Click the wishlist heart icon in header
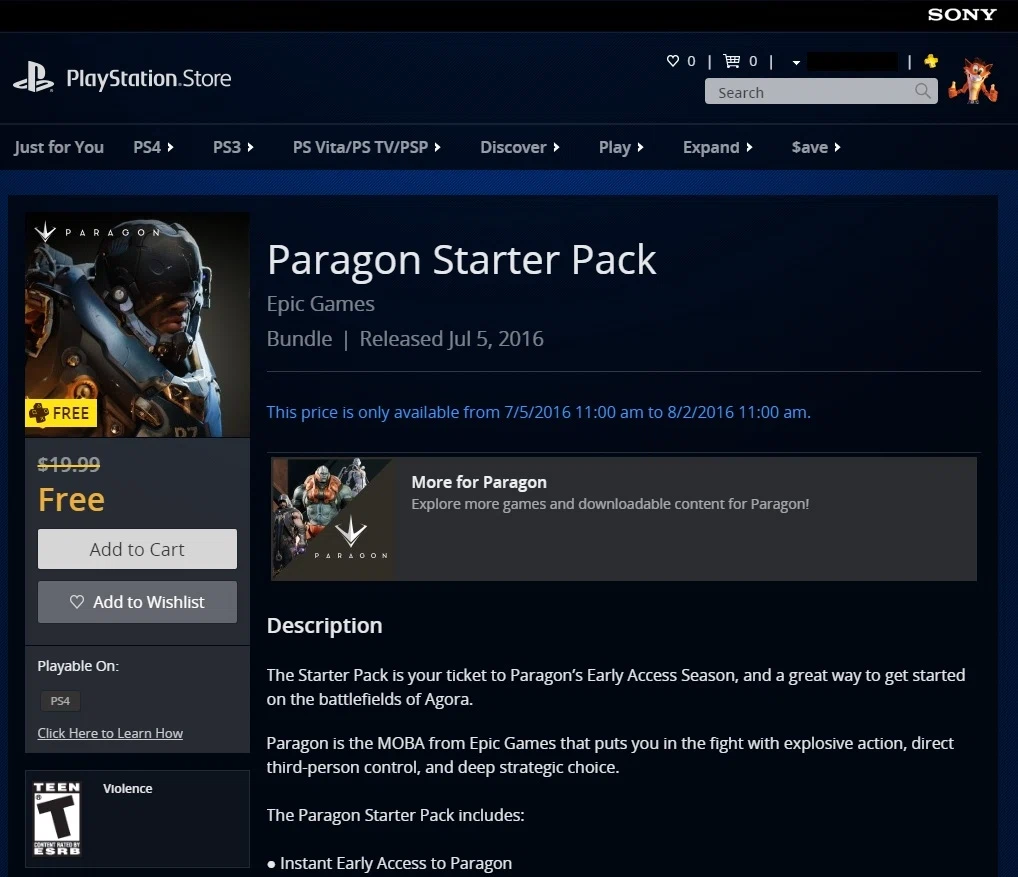Screen dimensions: 1018x877 pyautogui.click(x=673, y=61)
